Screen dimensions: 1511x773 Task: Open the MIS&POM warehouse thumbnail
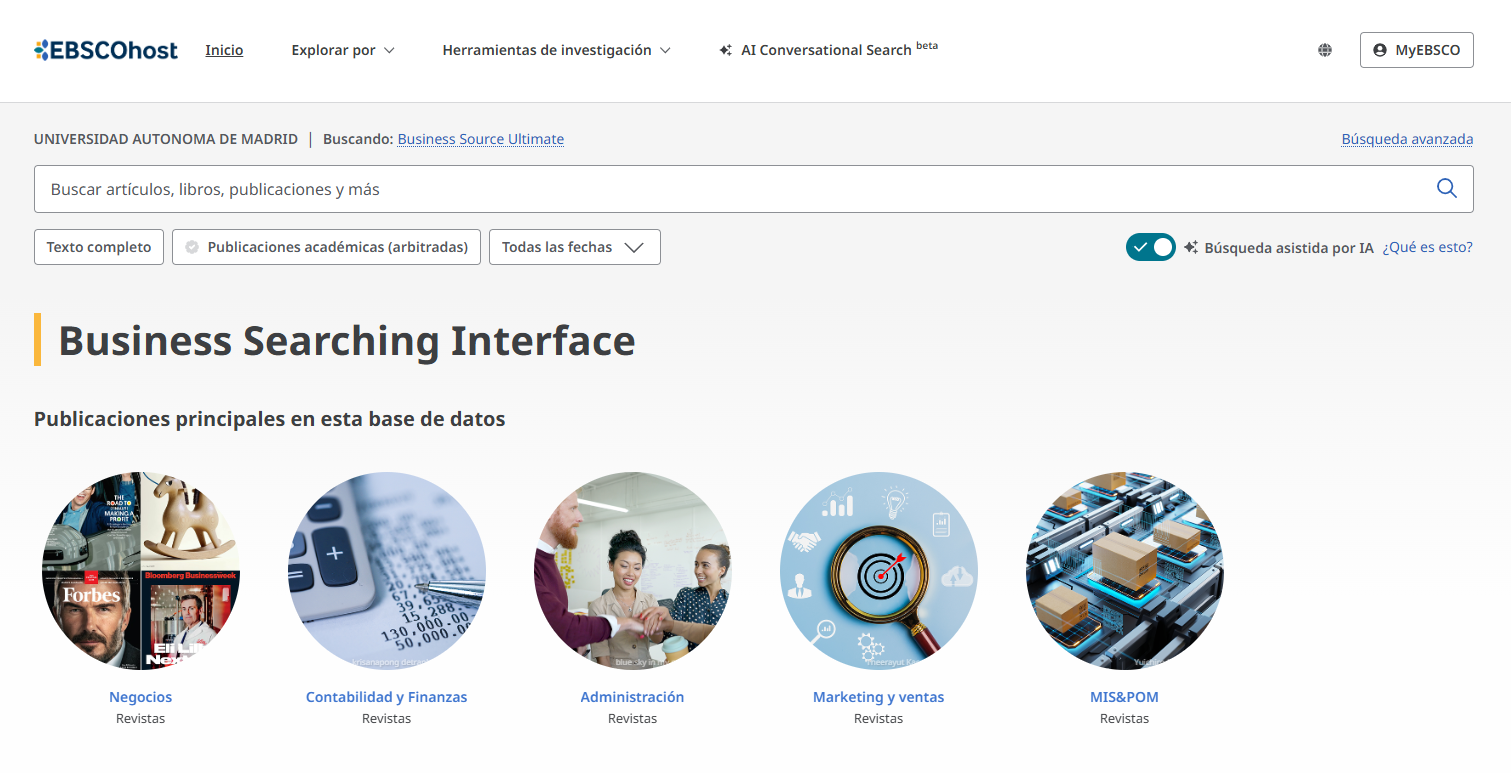tap(1125, 571)
